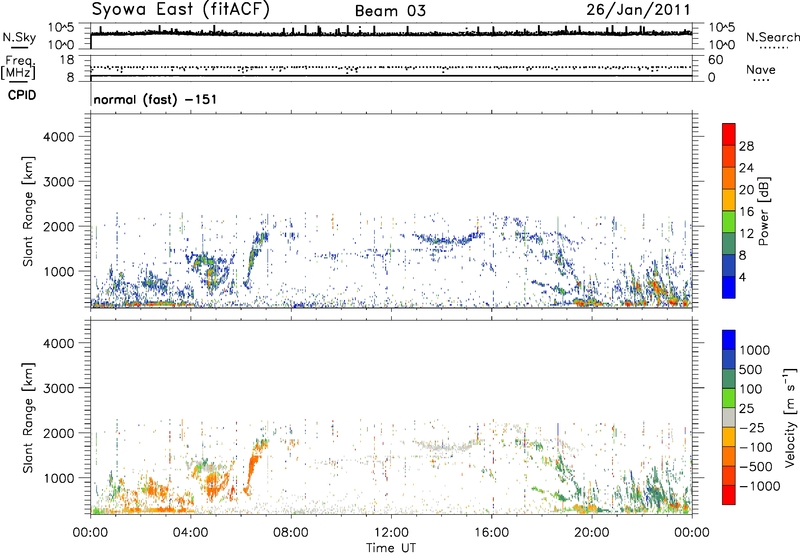The image size is (800, 554).
Task: Click the '3000' tick of velocity panel
Action: click(x=58, y=388)
